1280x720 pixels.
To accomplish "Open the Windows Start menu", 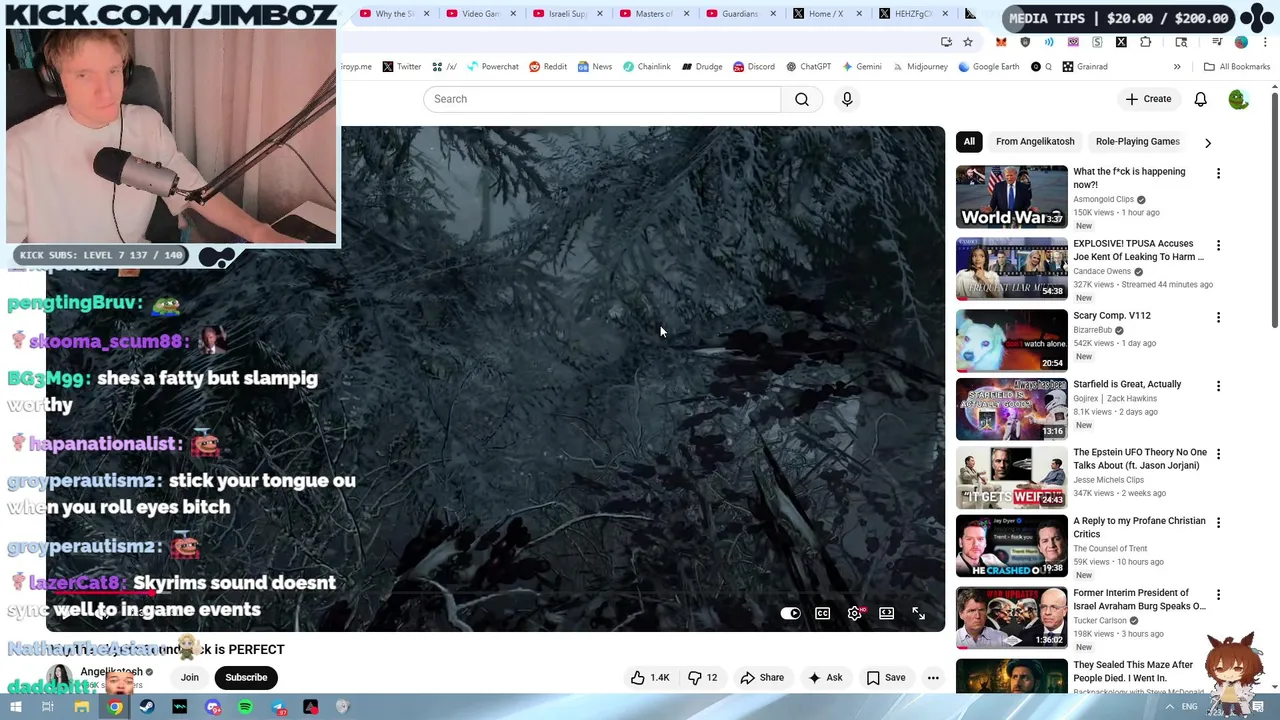I will click(16, 707).
